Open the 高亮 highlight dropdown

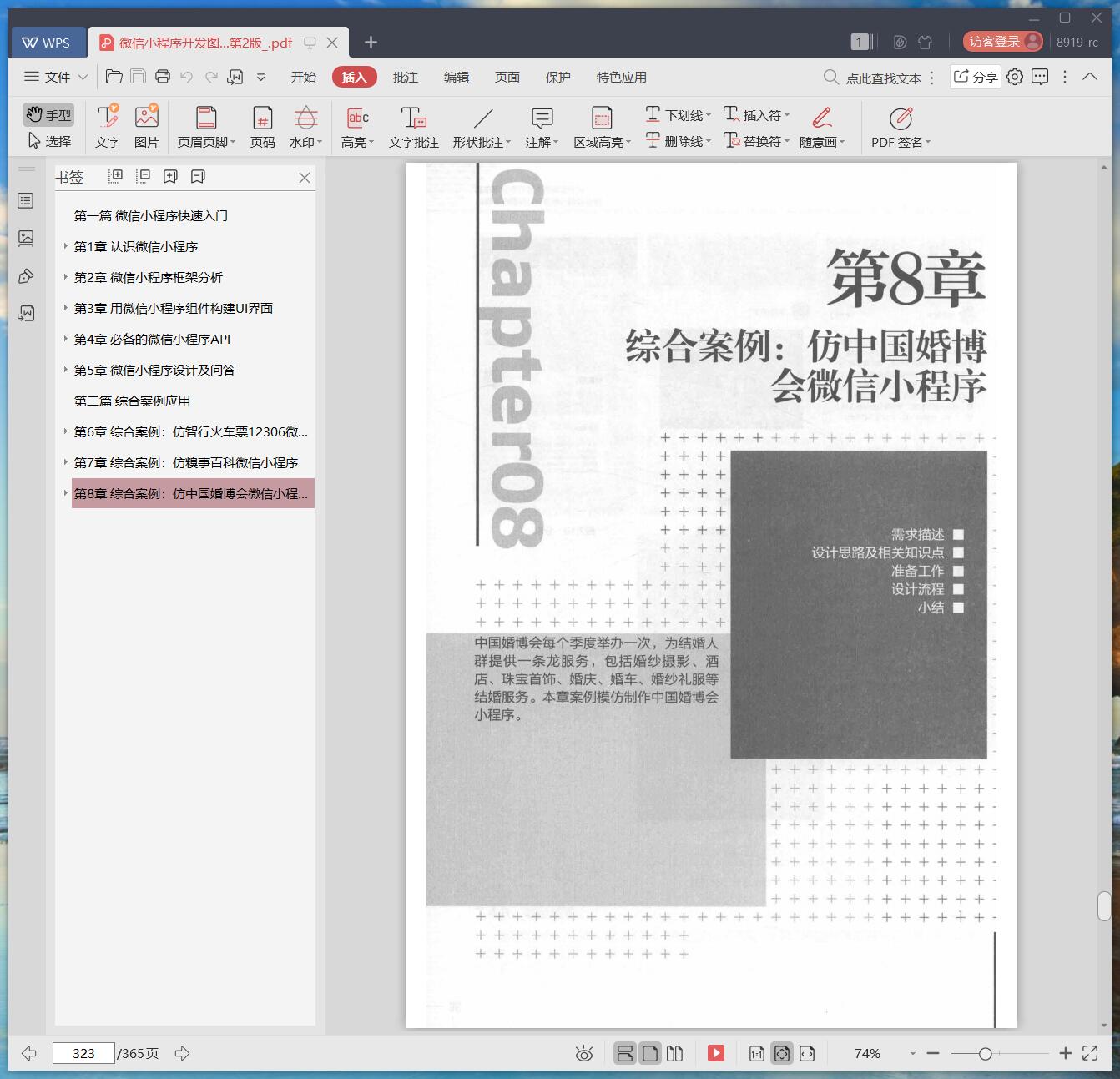pos(358,127)
